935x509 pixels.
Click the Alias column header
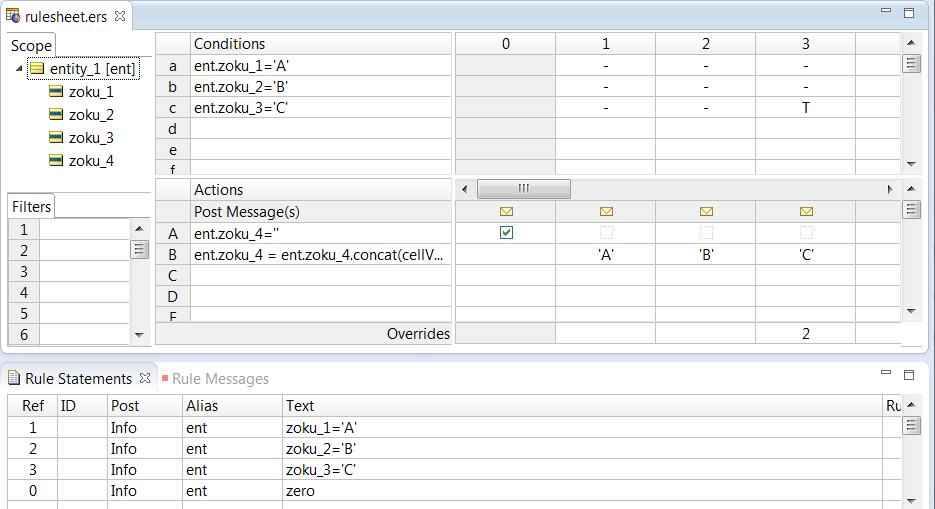[x=232, y=406]
